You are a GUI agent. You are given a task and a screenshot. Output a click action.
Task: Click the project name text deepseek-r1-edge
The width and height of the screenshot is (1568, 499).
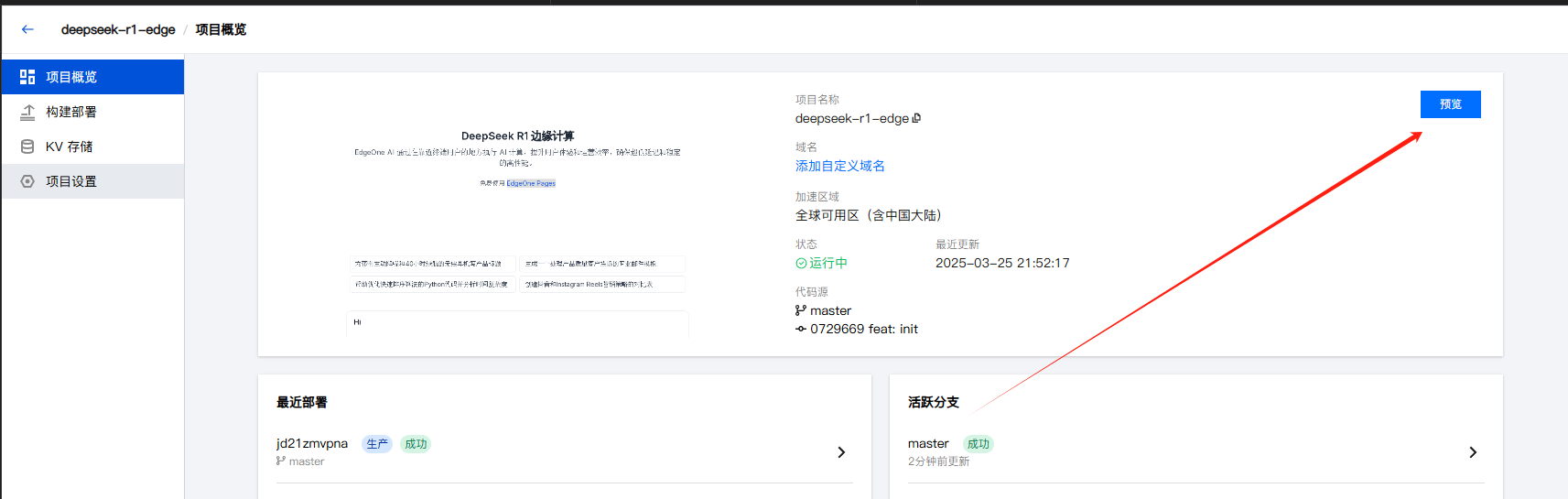pos(852,118)
